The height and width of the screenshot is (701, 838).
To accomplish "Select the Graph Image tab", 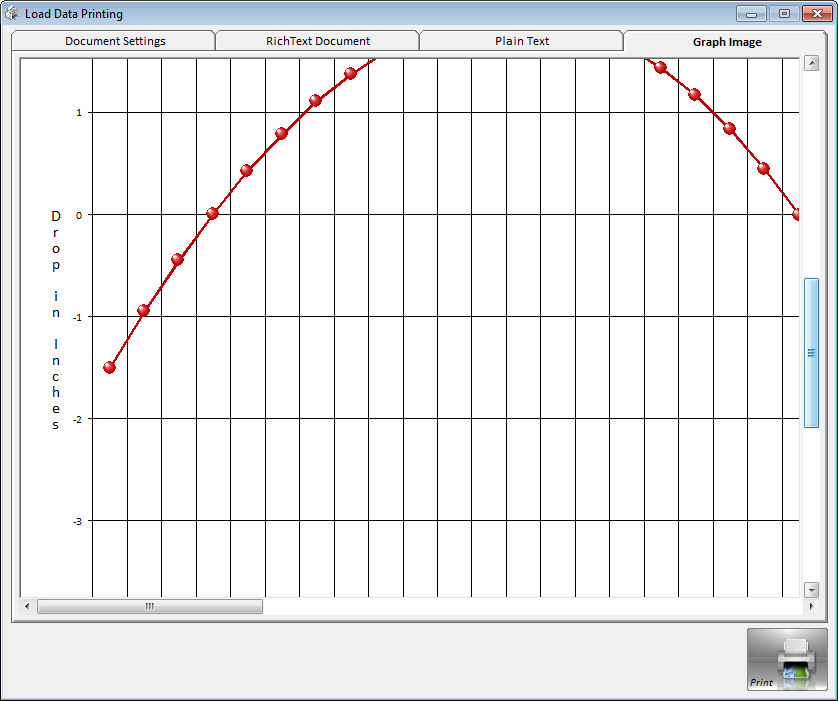I will coord(727,42).
